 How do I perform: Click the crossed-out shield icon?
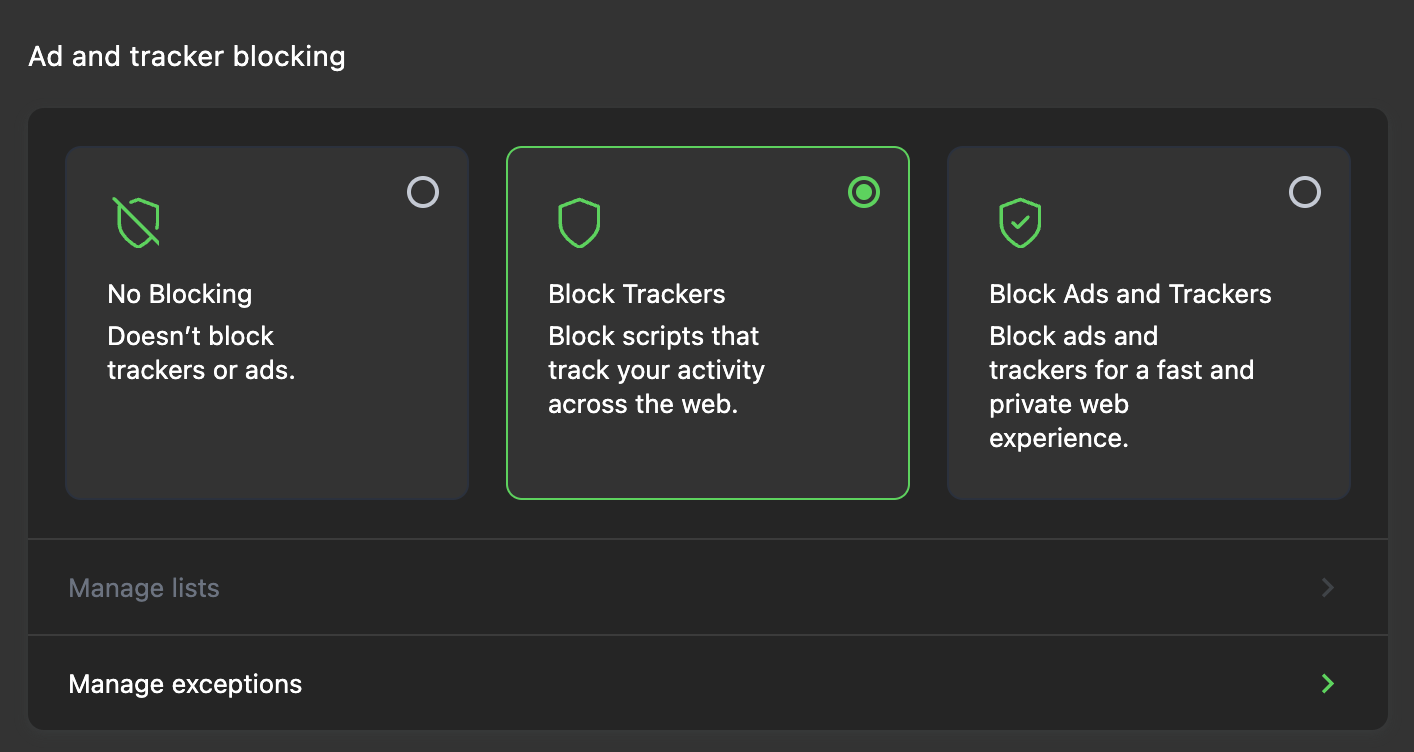(136, 222)
